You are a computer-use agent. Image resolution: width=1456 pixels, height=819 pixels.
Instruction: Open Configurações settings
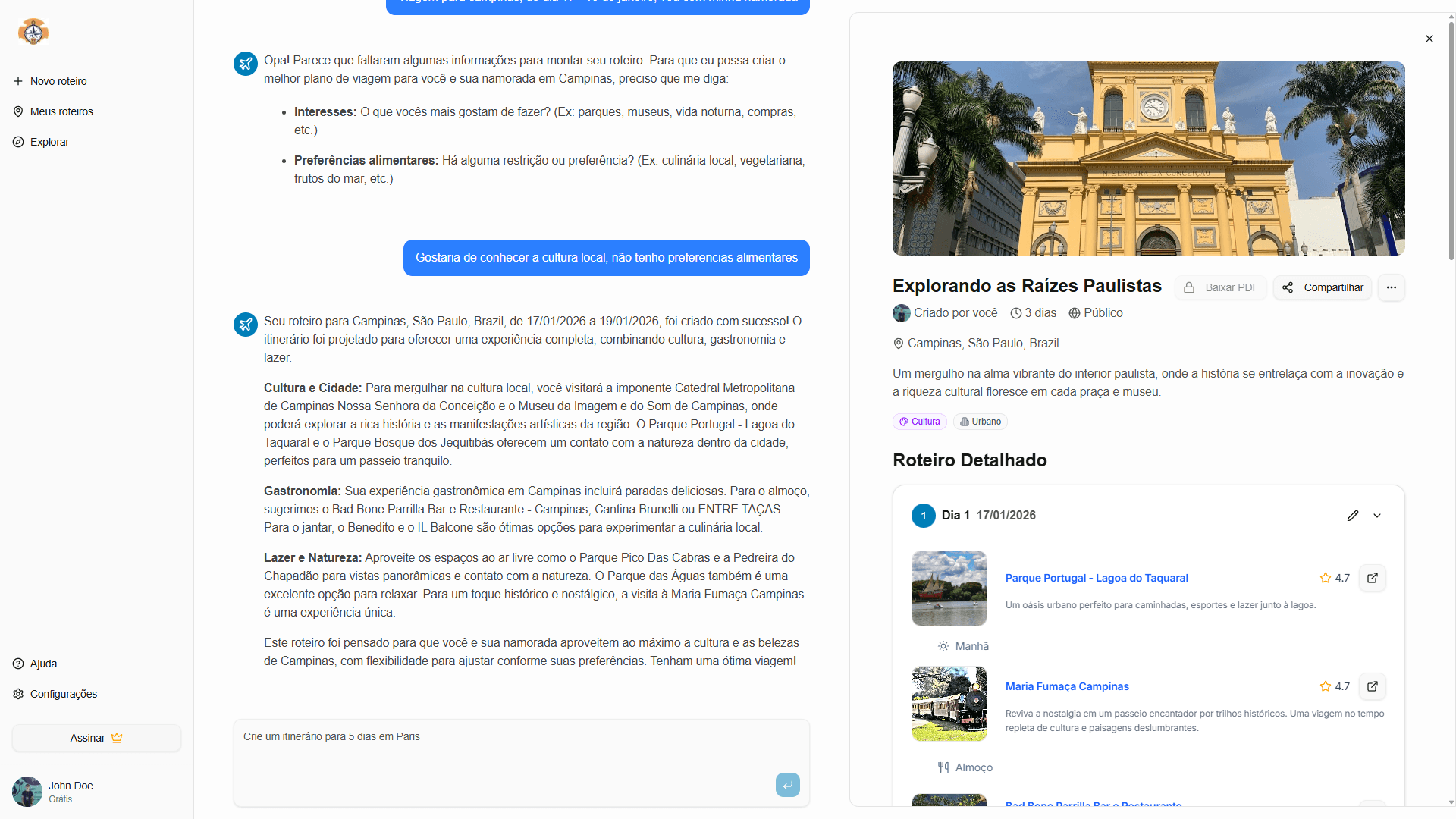click(55, 694)
